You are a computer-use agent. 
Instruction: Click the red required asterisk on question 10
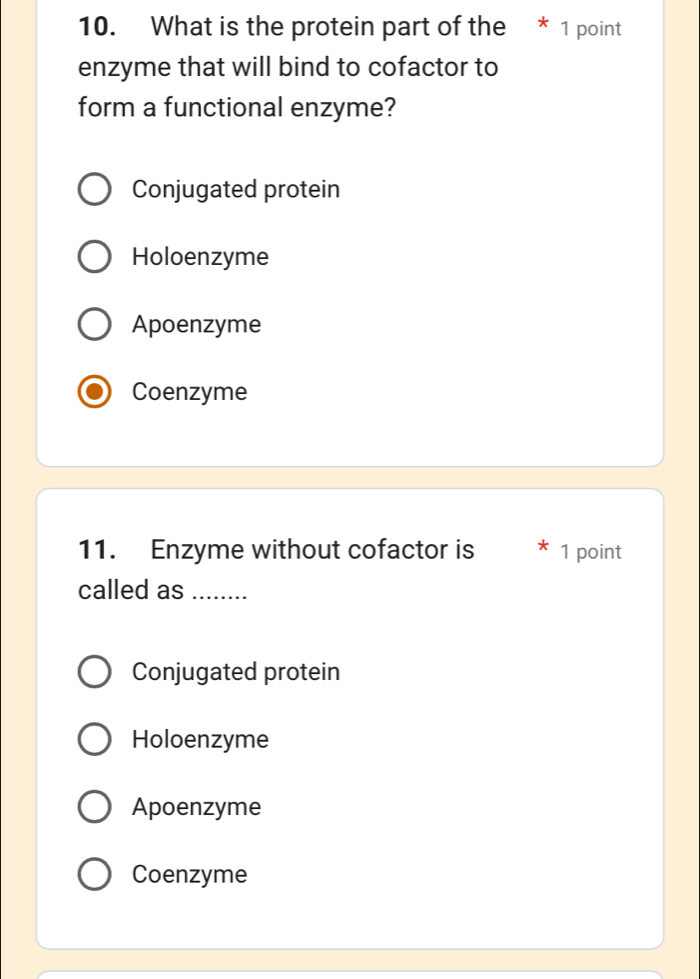tap(541, 27)
